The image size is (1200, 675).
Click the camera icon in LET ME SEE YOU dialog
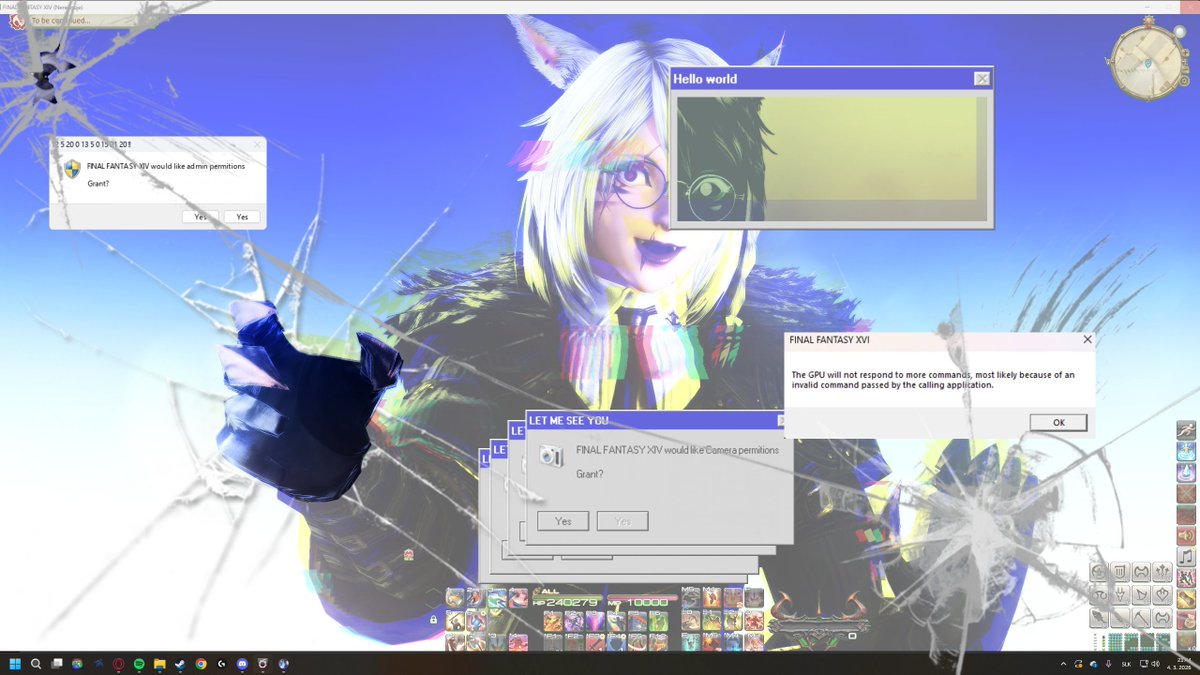(x=551, y=455)
